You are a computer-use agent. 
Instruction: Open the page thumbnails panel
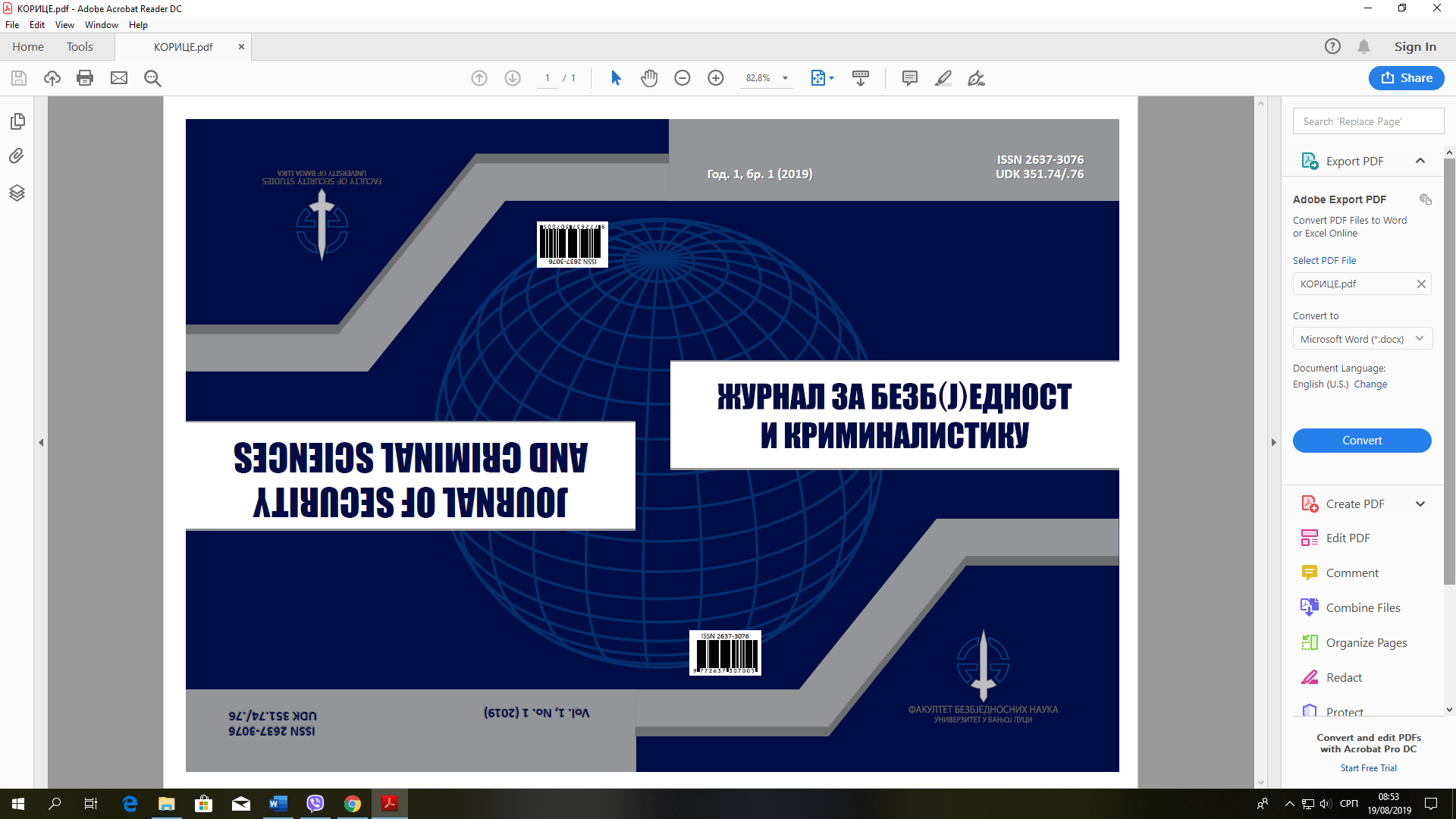17,121
